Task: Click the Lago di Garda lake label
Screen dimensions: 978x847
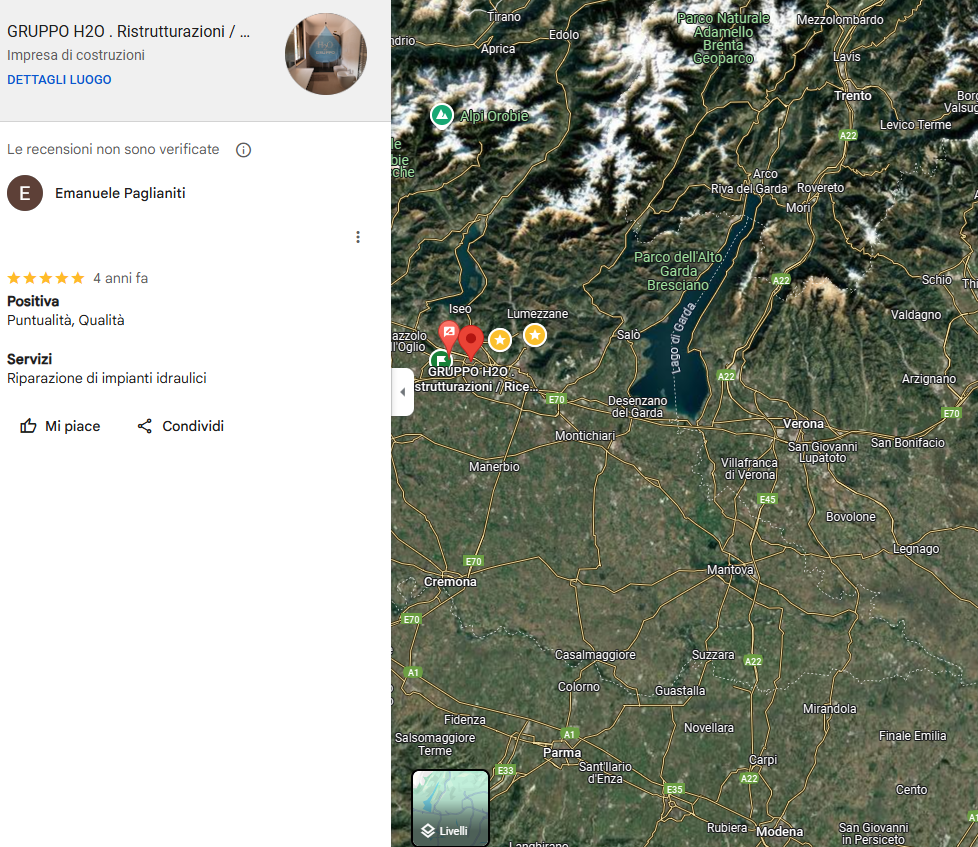Action: (685, 337)
